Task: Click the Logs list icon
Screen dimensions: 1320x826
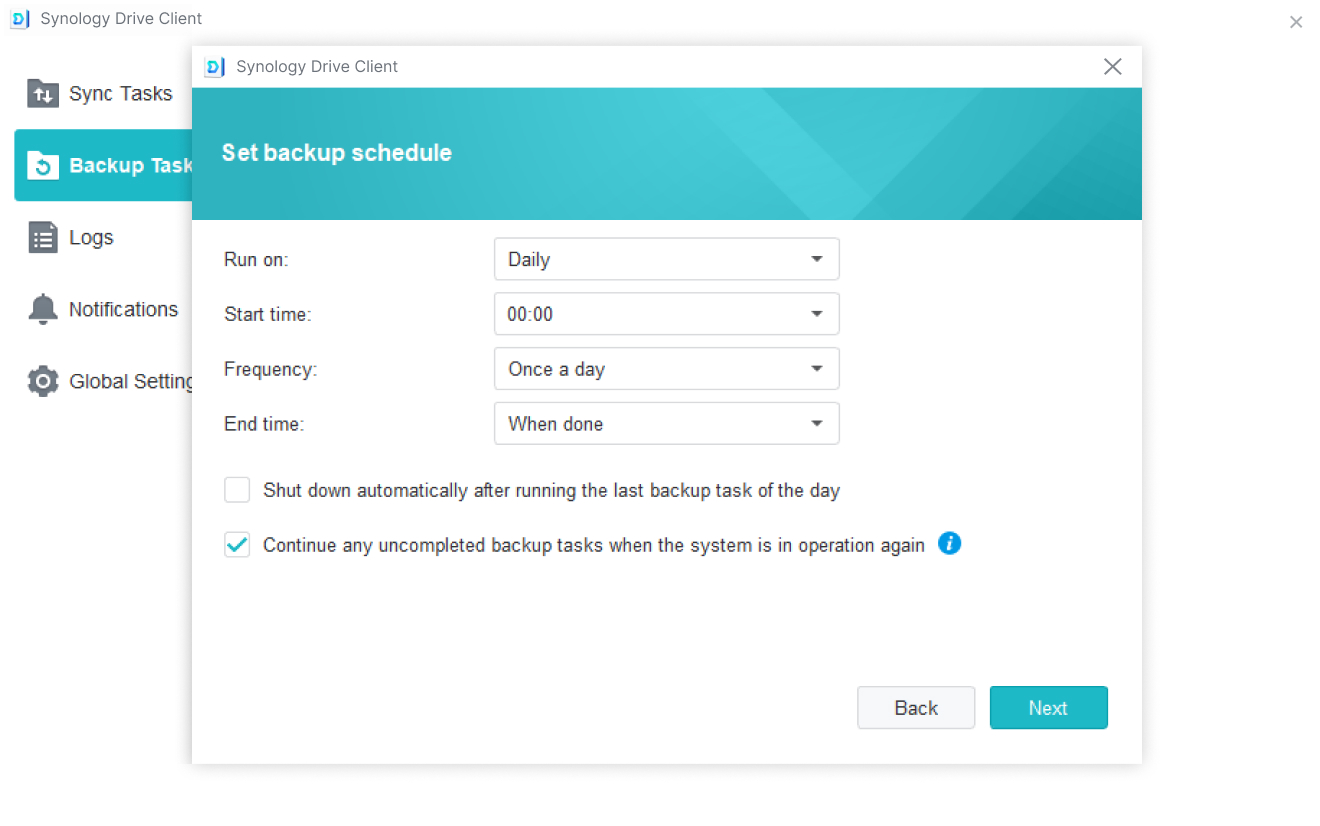Action: (x=43, y=238)
